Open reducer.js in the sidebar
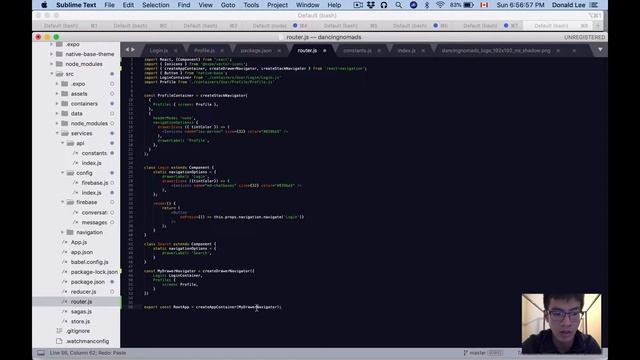 click(83, 292)
